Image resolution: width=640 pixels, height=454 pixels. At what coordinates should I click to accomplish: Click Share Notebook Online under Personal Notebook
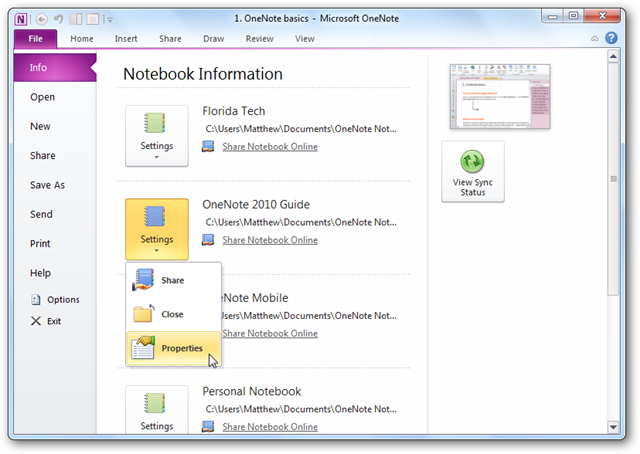pos(270,427)
